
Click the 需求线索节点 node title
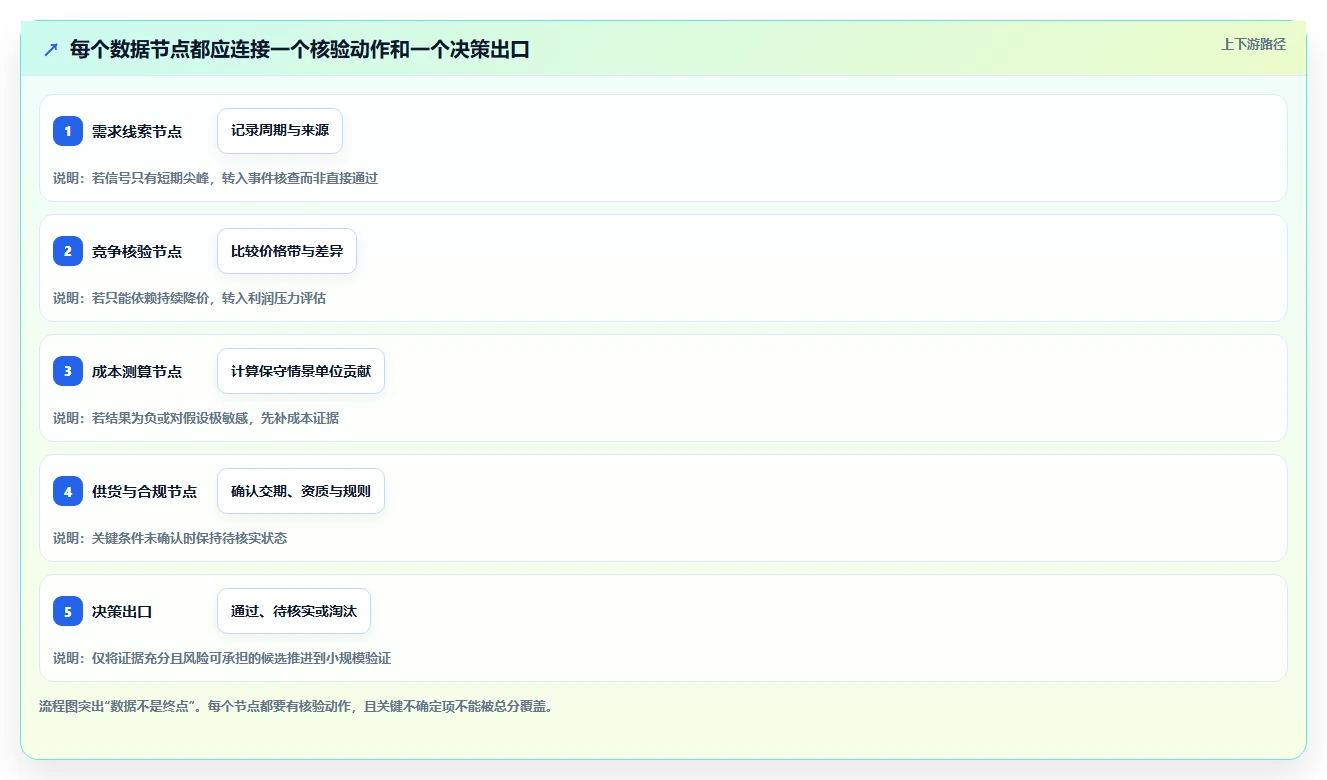(x=137, y=131)
